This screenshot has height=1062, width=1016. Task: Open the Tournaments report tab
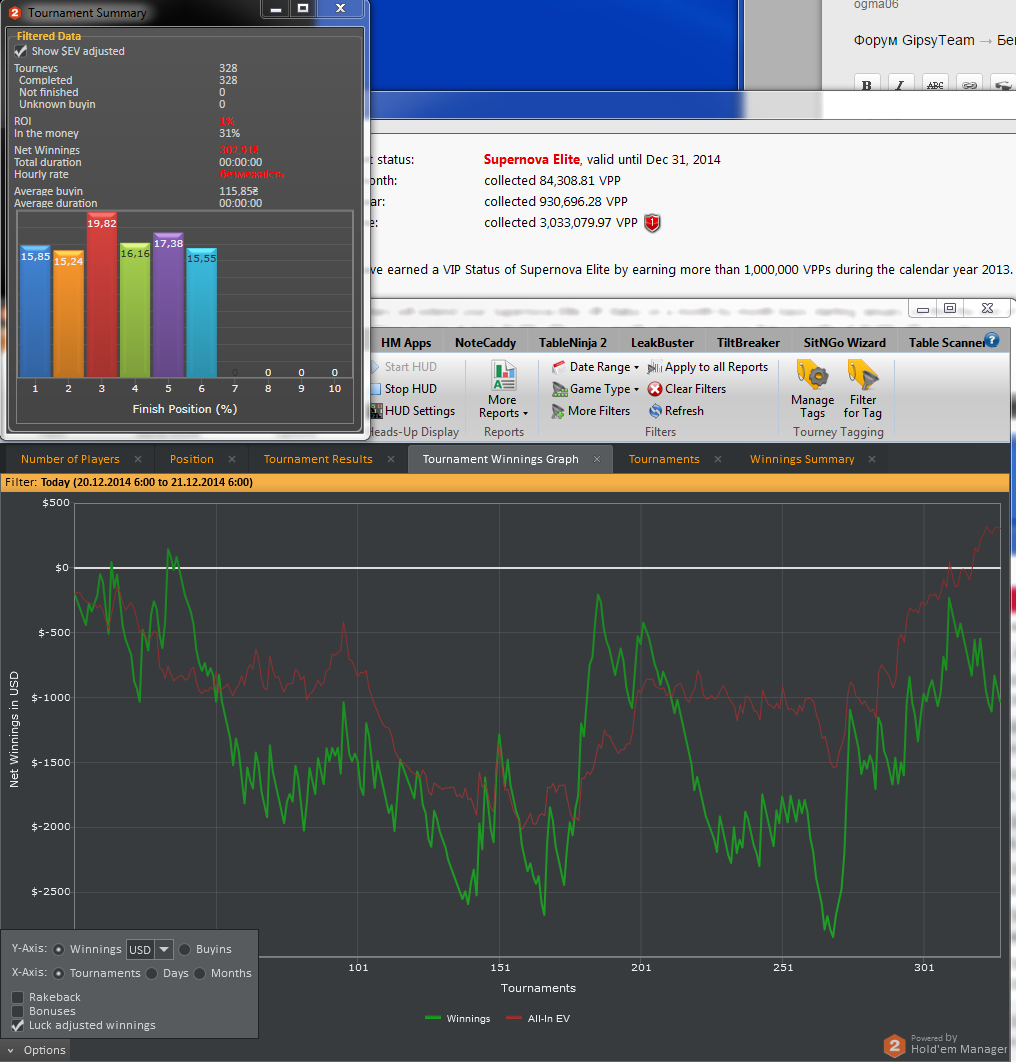tap(664, 459)
